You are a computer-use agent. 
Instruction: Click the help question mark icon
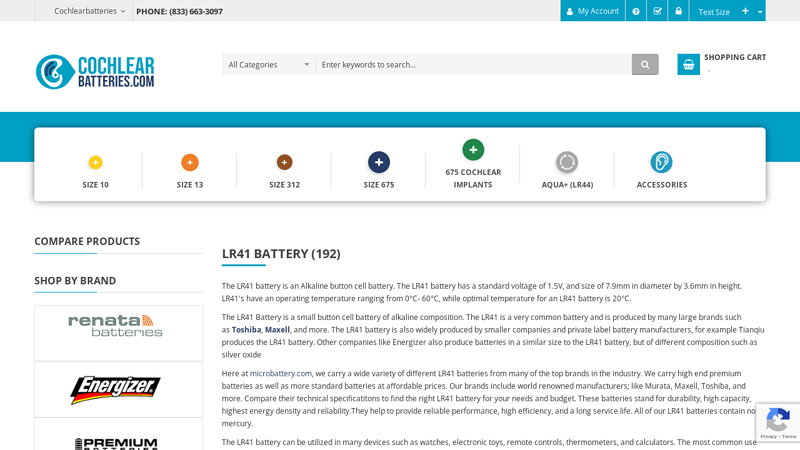[636, 11]
